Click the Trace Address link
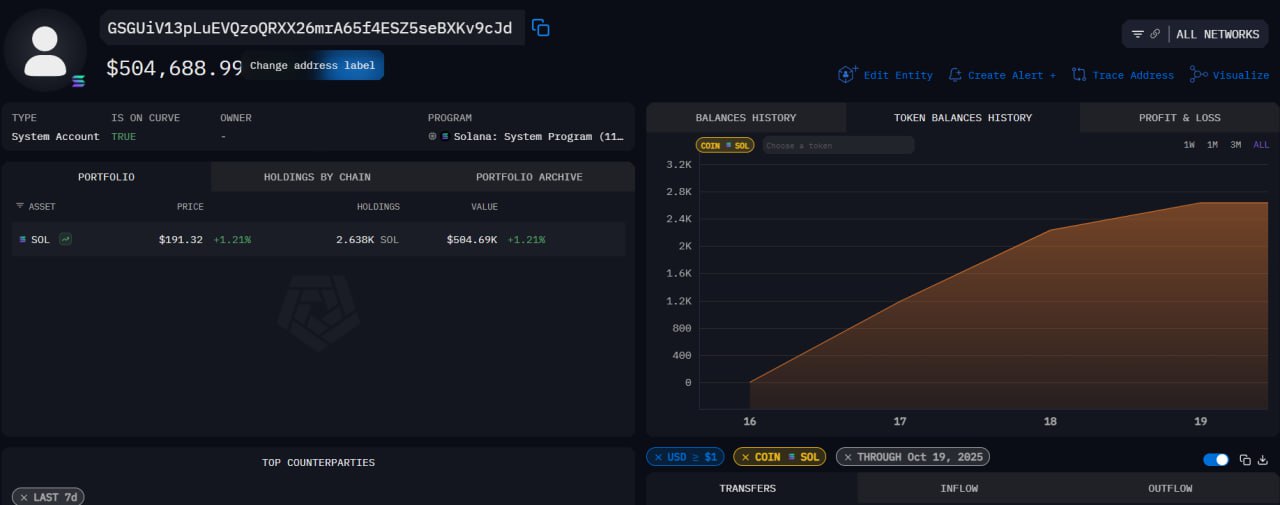The width and height of the screenshot is (1280, 505). click(1122, 75)
